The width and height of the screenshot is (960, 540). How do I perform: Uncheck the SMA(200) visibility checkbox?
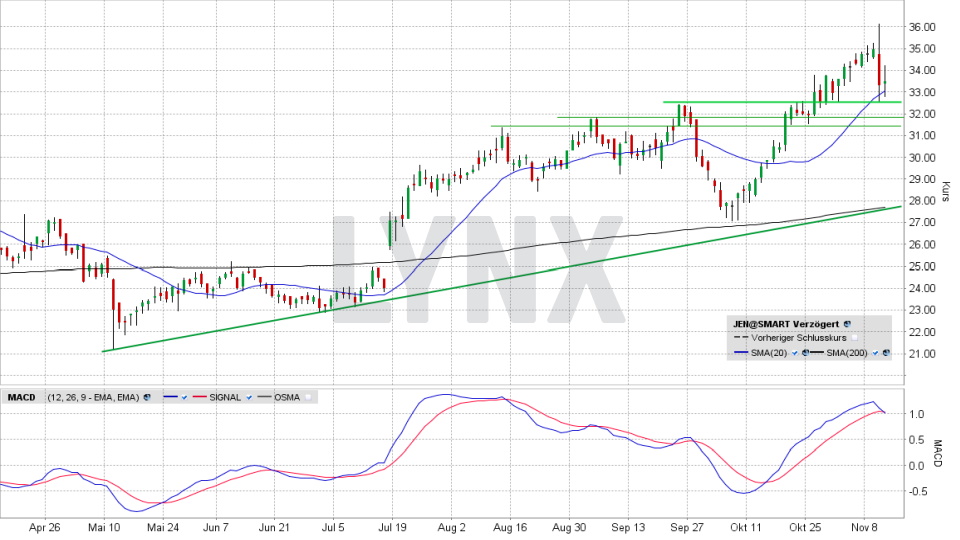click(x=874, y=353)
